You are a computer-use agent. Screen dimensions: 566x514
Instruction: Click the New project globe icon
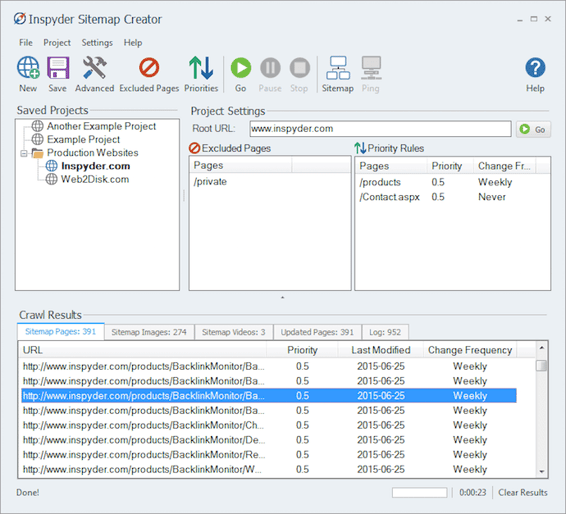28,67
